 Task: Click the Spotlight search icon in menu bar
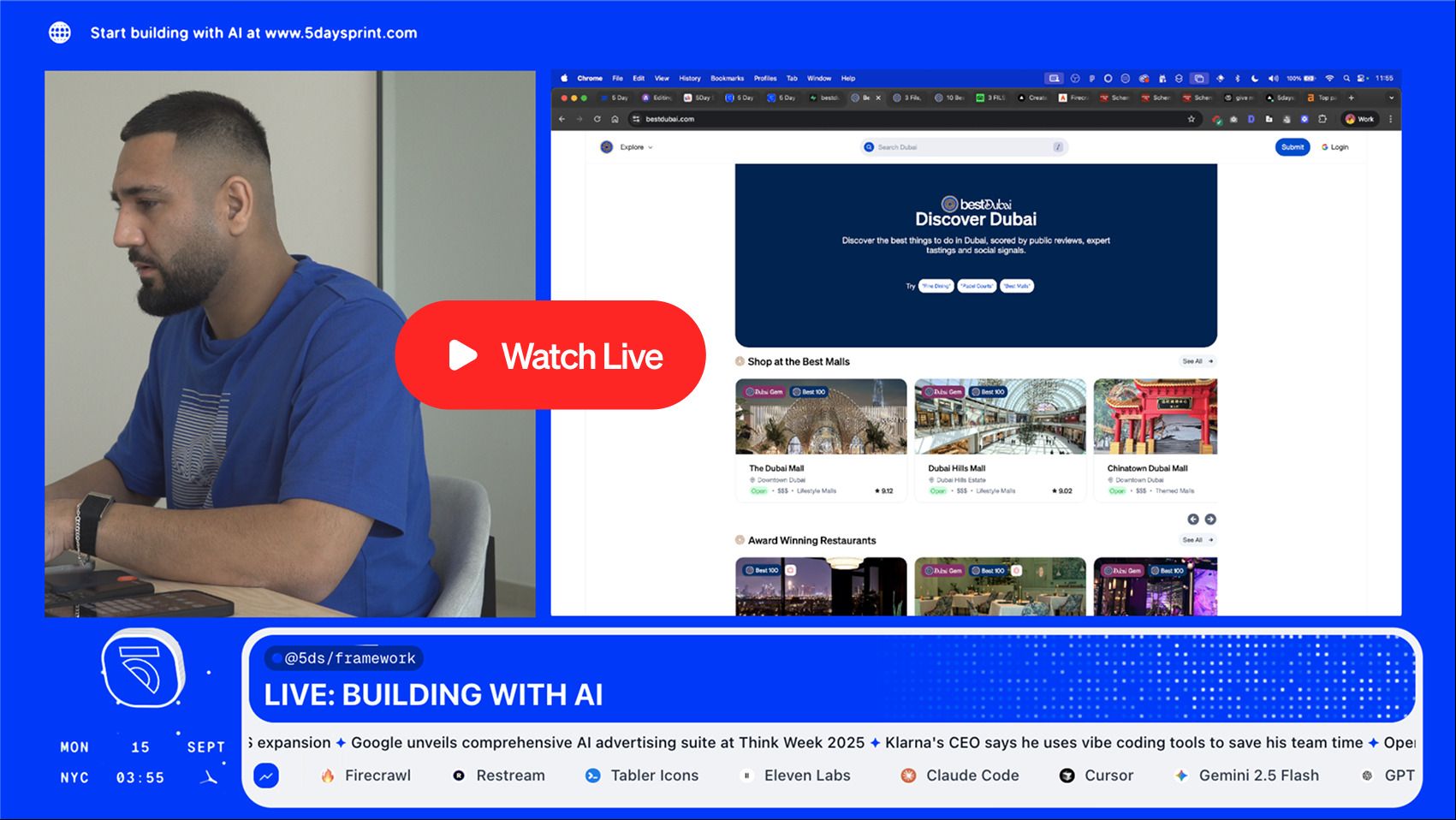(1346, 78)
